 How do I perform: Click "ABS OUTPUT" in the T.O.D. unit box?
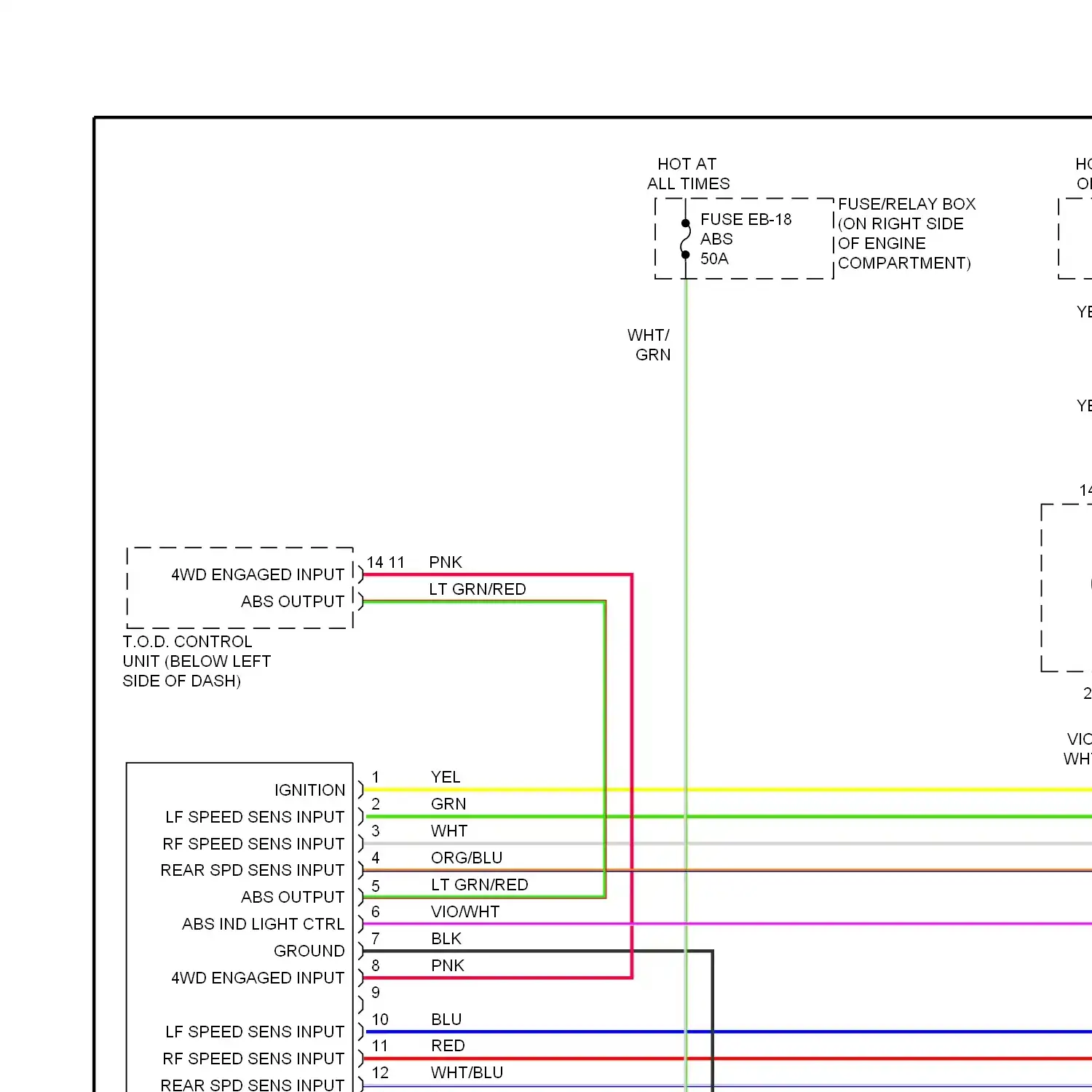293,601
